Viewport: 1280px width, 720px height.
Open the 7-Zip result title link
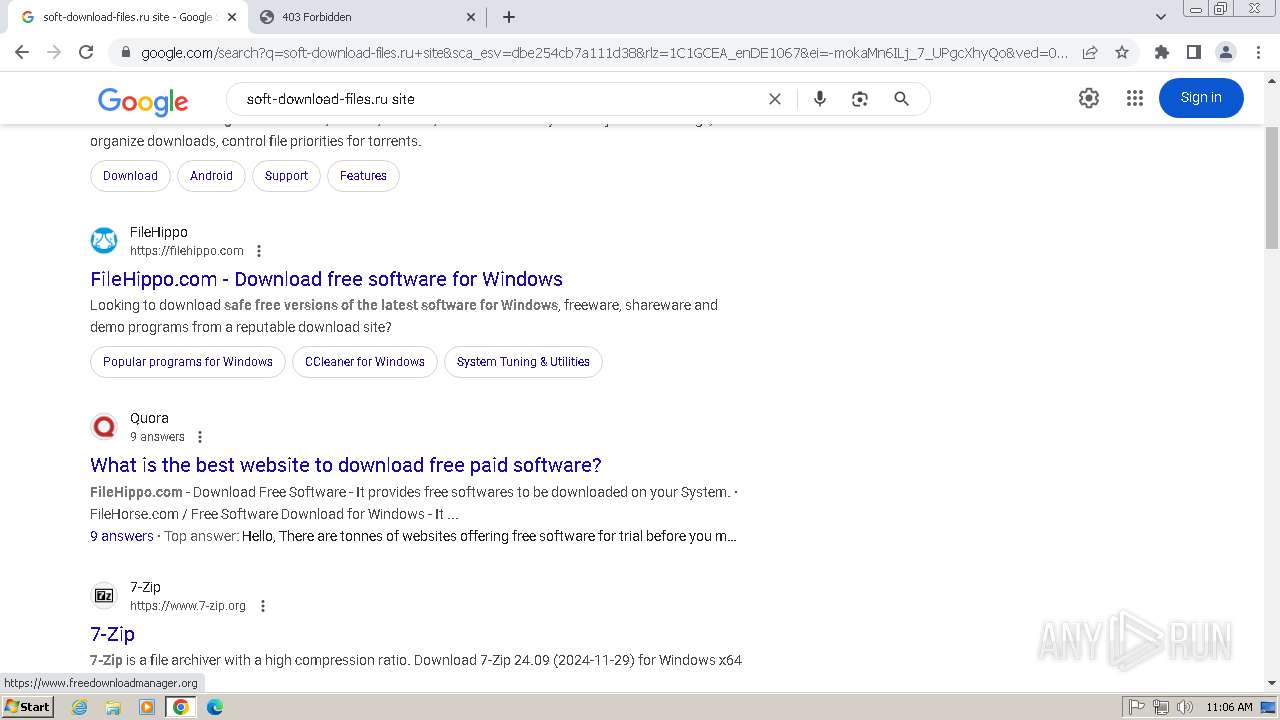112,634
